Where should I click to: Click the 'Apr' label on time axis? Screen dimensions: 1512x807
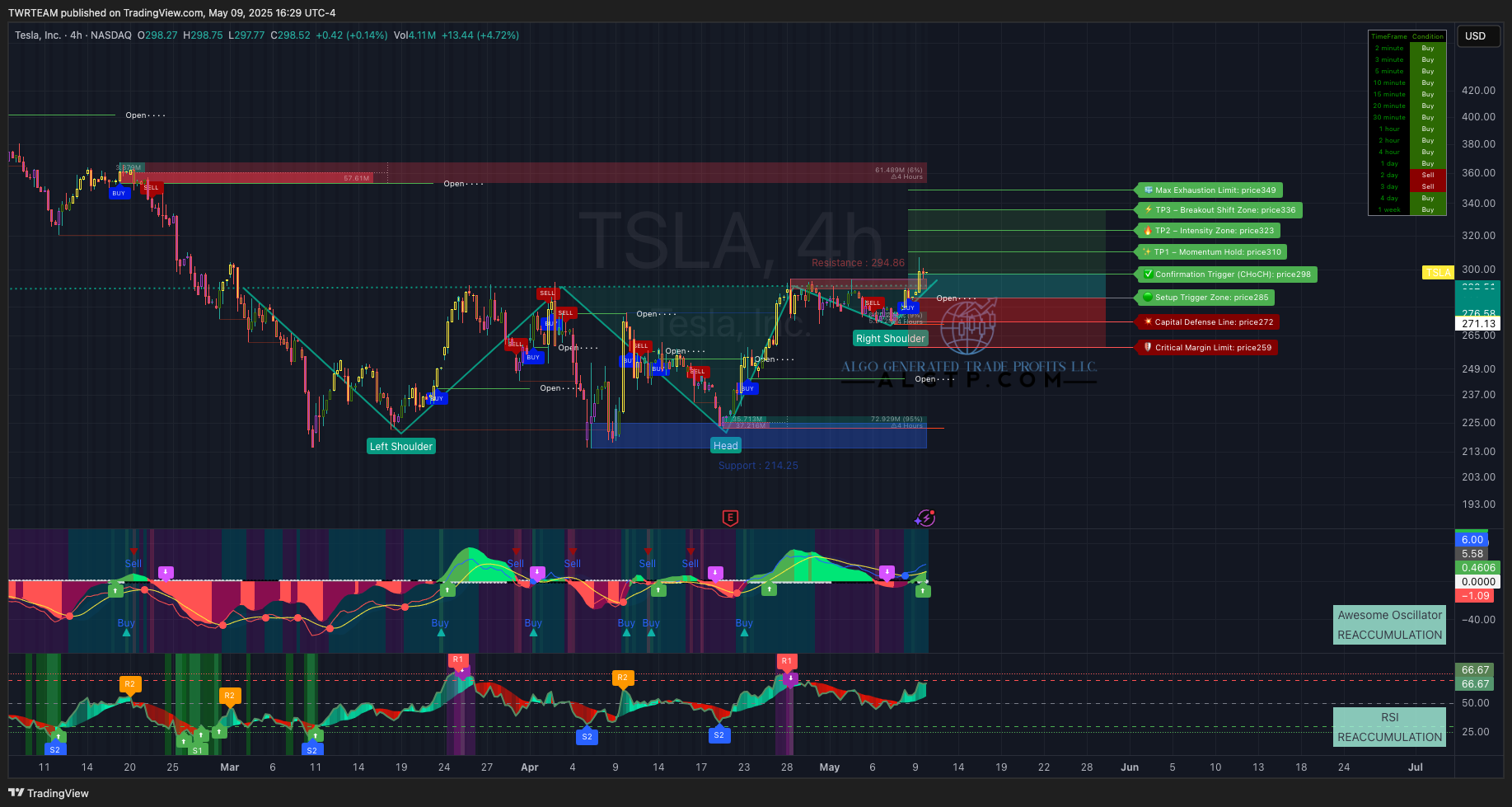[530, 767]
